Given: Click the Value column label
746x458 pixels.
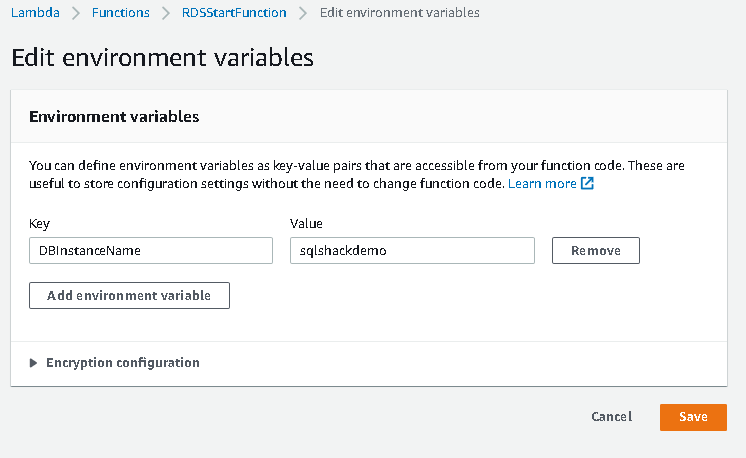Looking at the screenshot, I should click(x=306, y=224).
